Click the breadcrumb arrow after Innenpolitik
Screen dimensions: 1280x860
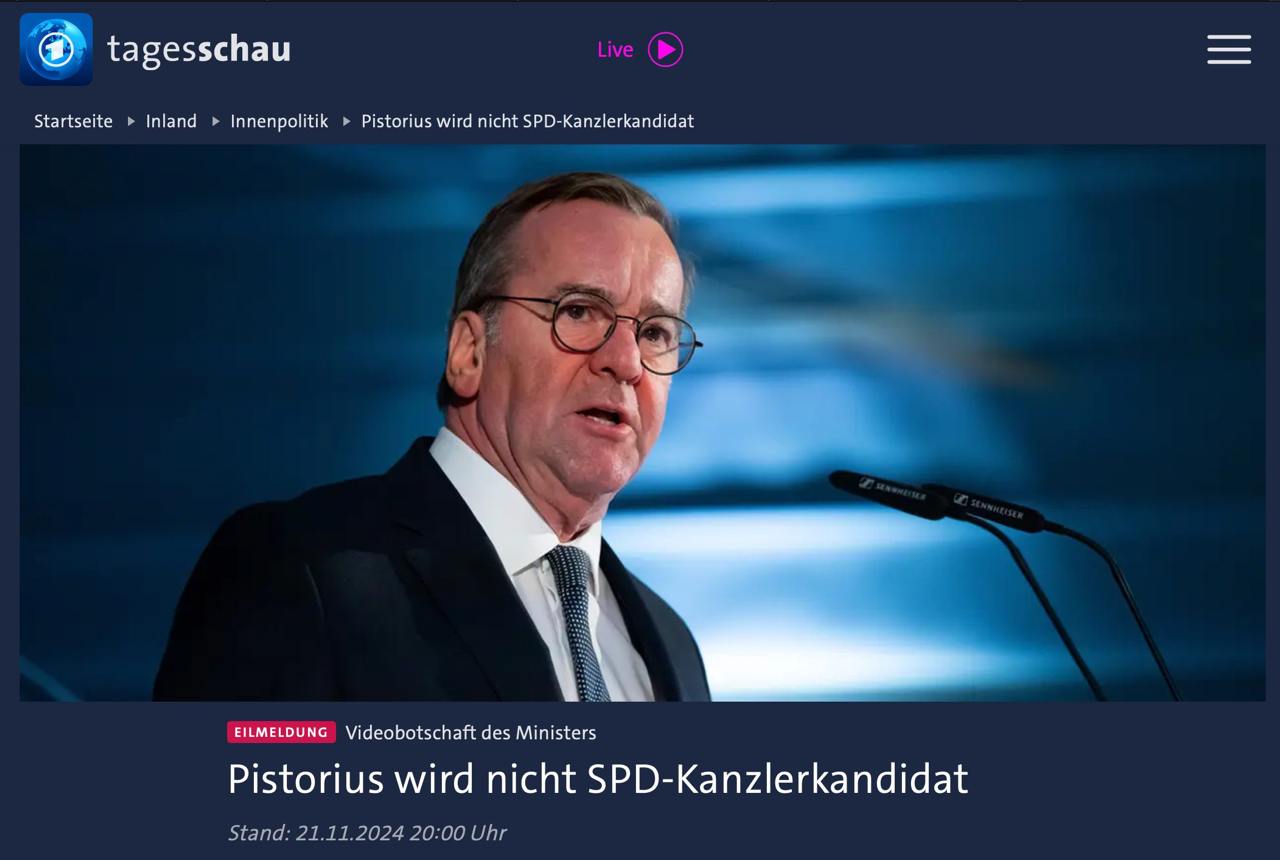tap(346, 121)
